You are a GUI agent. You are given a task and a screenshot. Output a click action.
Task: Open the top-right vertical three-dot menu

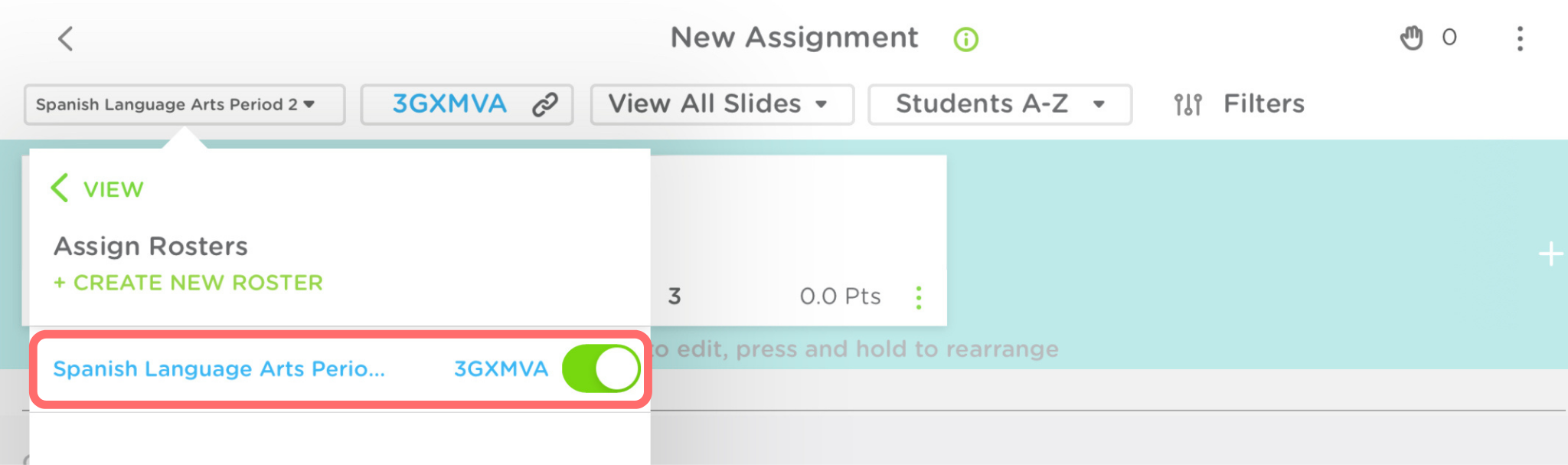point(1520,38)
